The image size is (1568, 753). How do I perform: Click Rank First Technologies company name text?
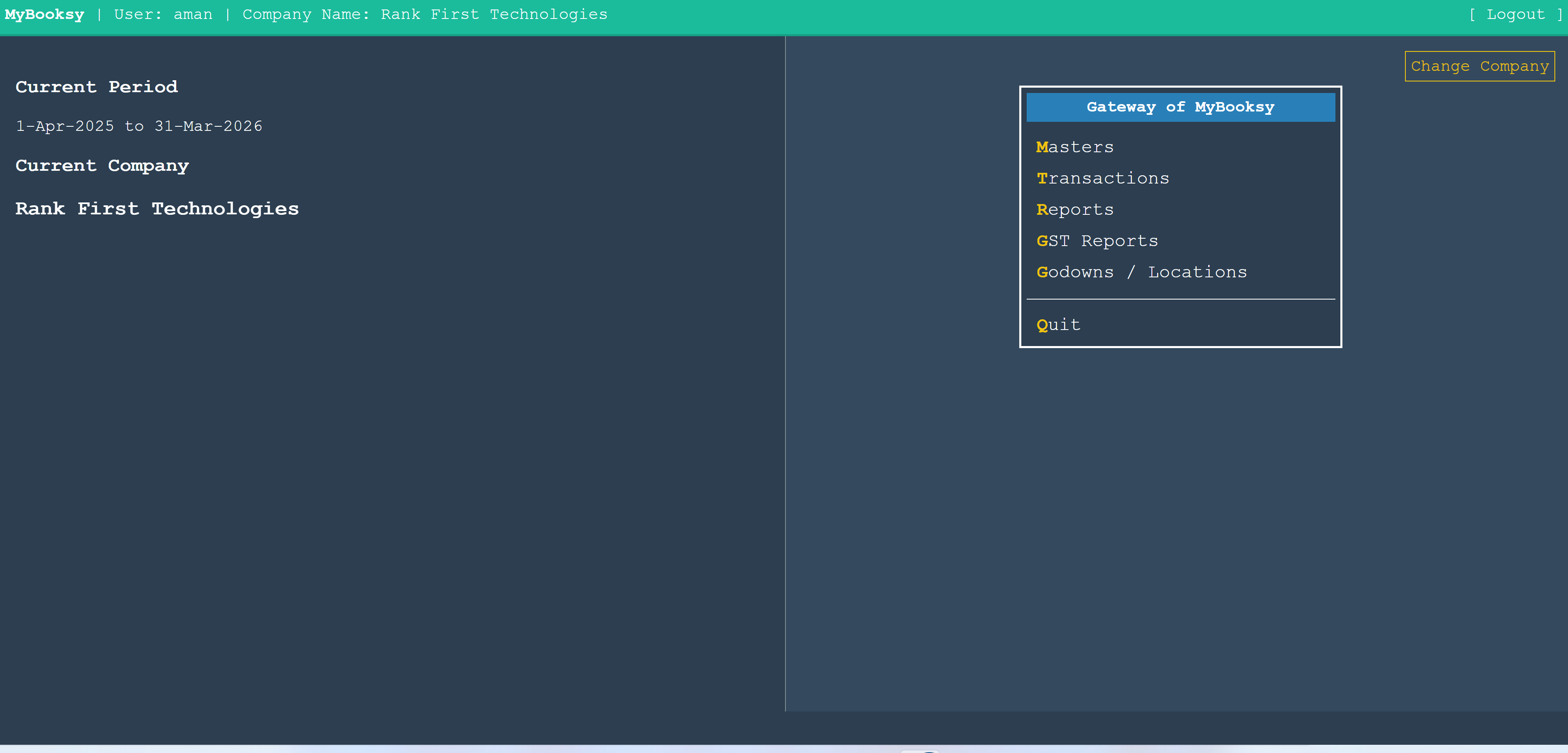(x=156, y=209)
